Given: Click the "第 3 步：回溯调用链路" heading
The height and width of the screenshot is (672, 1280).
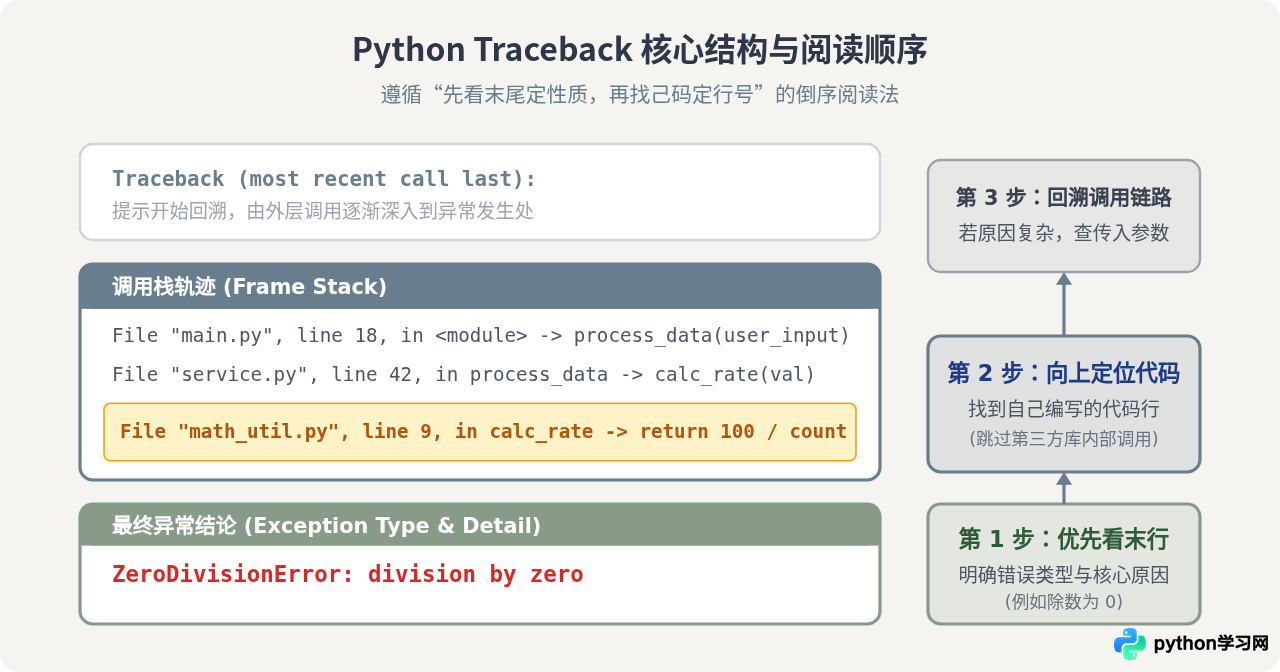Looking at the screenshot, I should pyautogui.click(x=1064, y=198).
